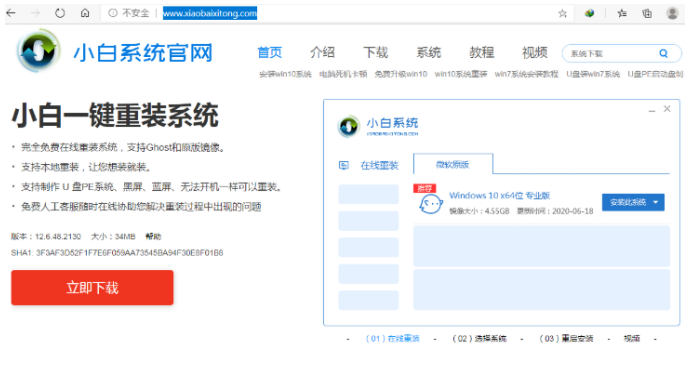Minimize the 小白系统 preview window
Screen dimensions: 688x371
652,110
